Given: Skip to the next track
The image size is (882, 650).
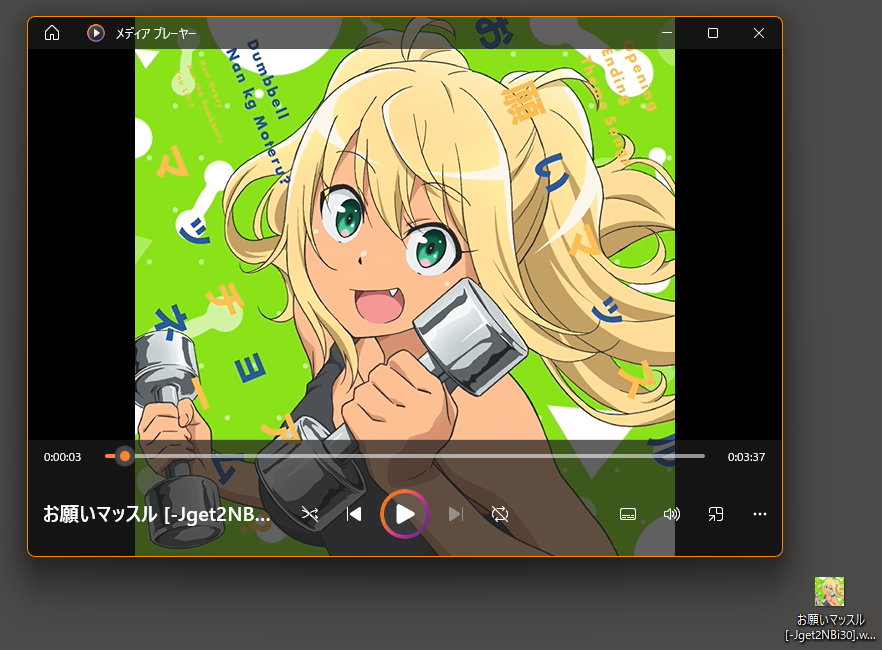Looking at the screenshot, I should 456,514.
